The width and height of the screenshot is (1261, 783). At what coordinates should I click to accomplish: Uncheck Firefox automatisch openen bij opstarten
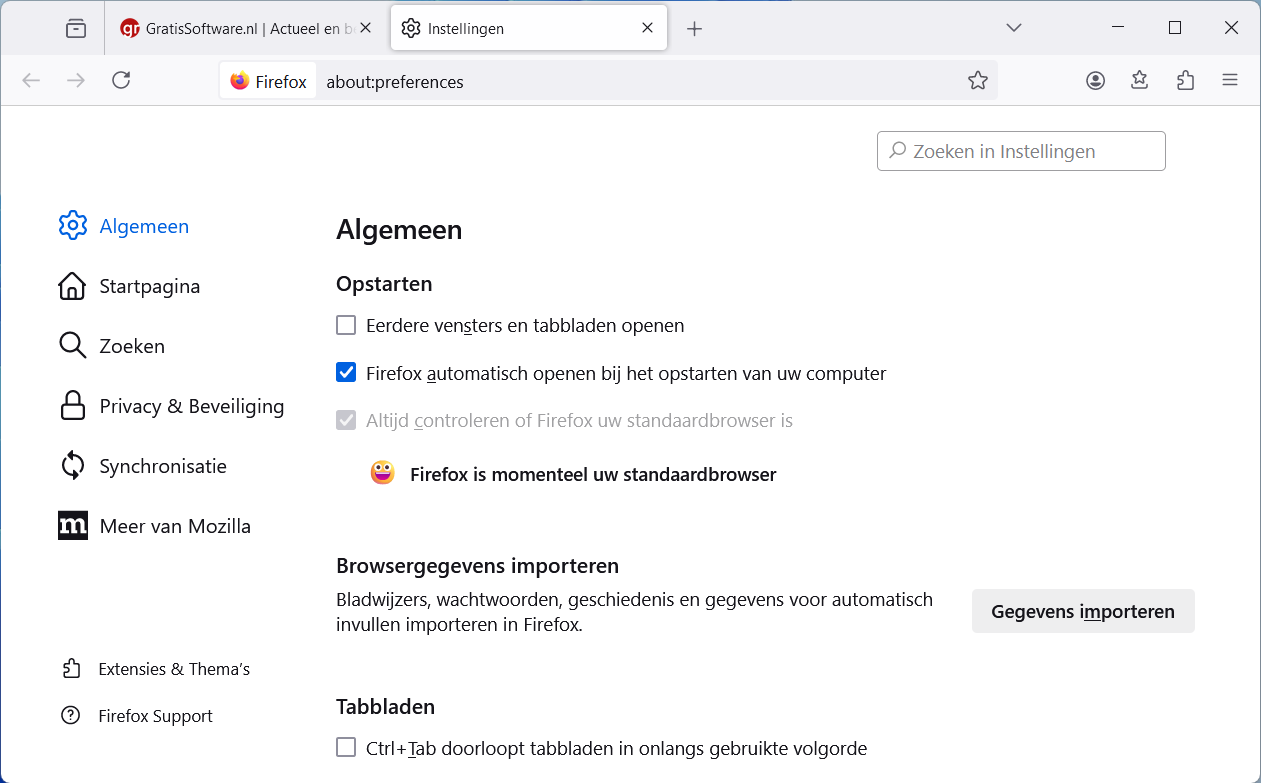click(346, 373)
